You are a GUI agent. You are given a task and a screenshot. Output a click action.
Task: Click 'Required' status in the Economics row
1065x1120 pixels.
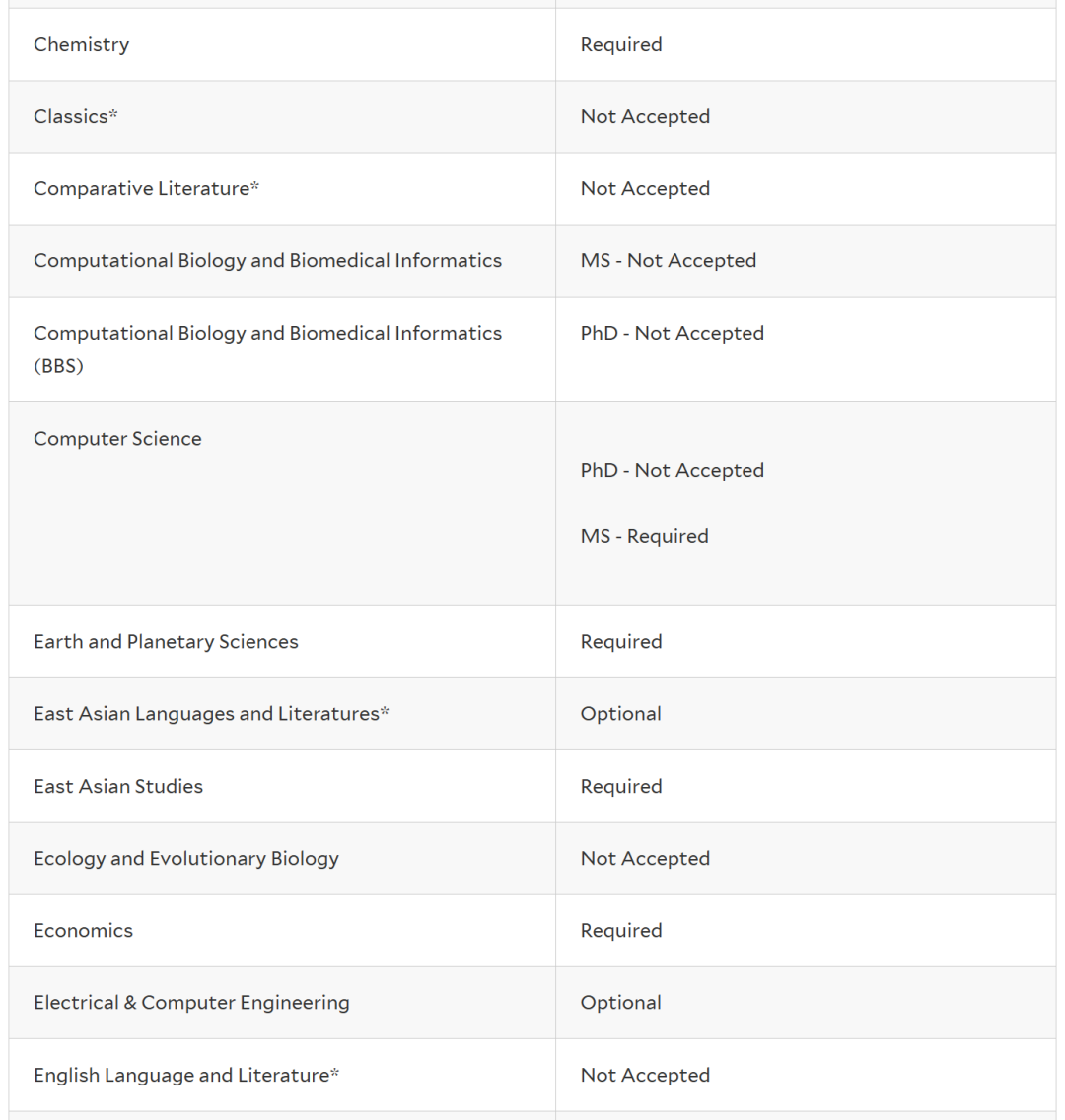click(x=620, y=931)
